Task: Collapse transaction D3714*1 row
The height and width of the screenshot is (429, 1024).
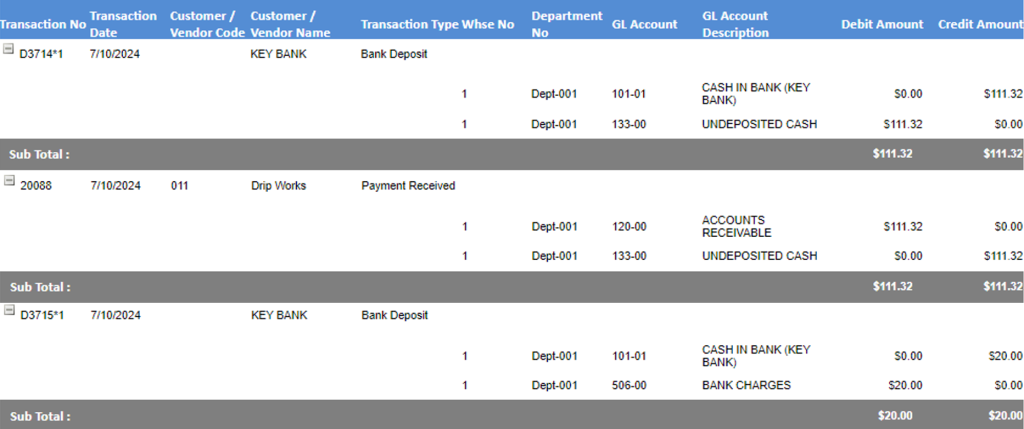Action: pos(8,49)
